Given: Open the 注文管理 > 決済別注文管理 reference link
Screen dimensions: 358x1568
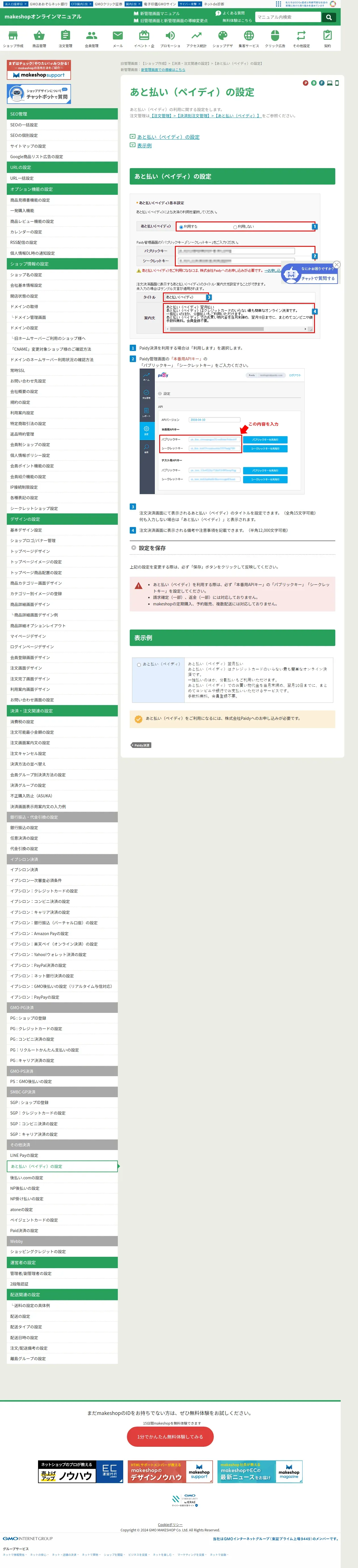Looking at the screenshot, I should 206,116.
